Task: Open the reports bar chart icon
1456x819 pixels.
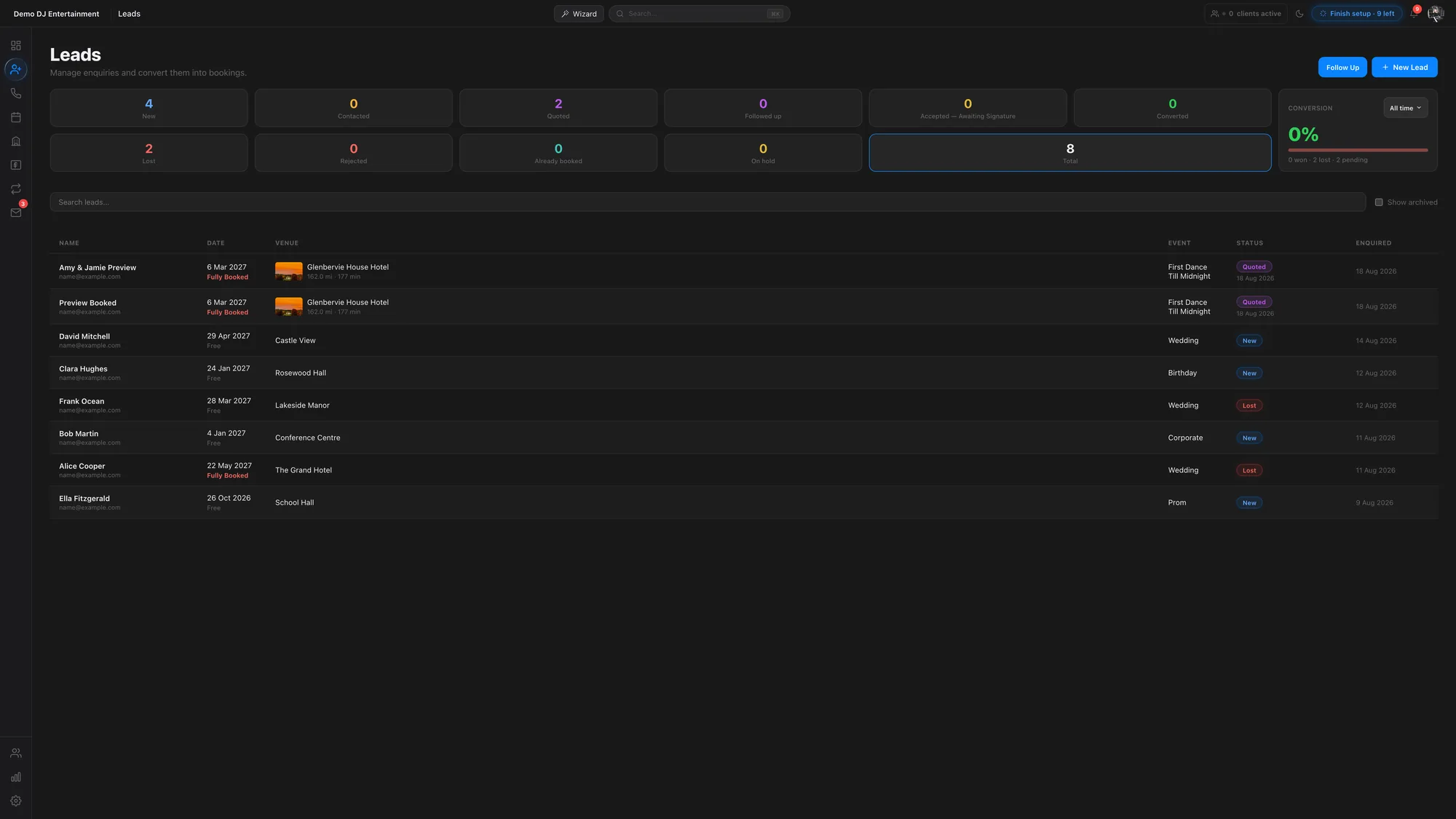Action: [16, 777]
